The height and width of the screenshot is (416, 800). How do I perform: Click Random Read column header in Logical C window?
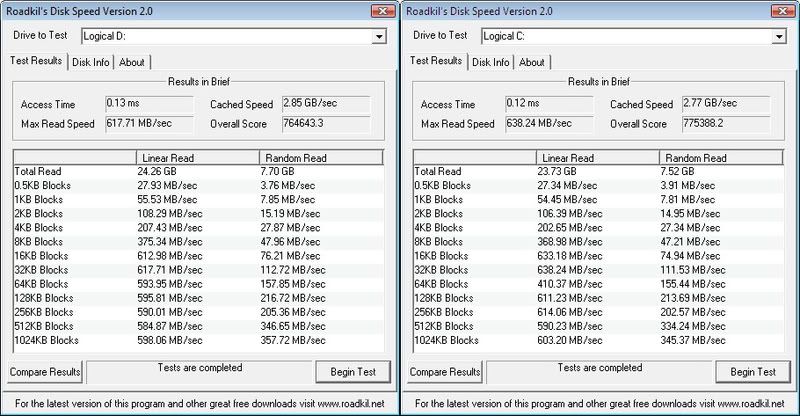click(721, 158)
